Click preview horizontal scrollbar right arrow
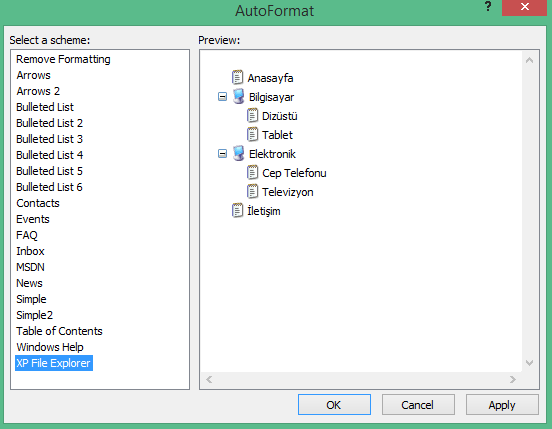 coord(513,379)
